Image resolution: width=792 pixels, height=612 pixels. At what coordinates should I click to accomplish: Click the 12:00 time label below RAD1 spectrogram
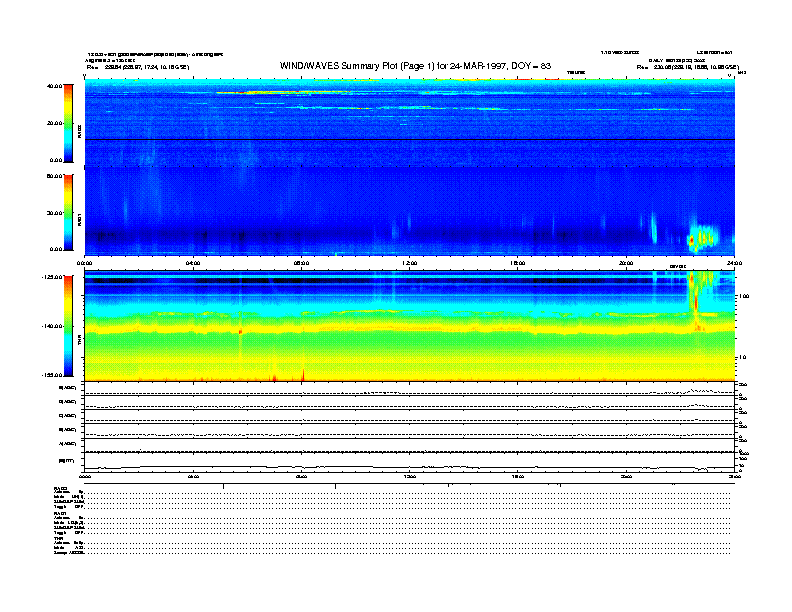pos(410,263)
